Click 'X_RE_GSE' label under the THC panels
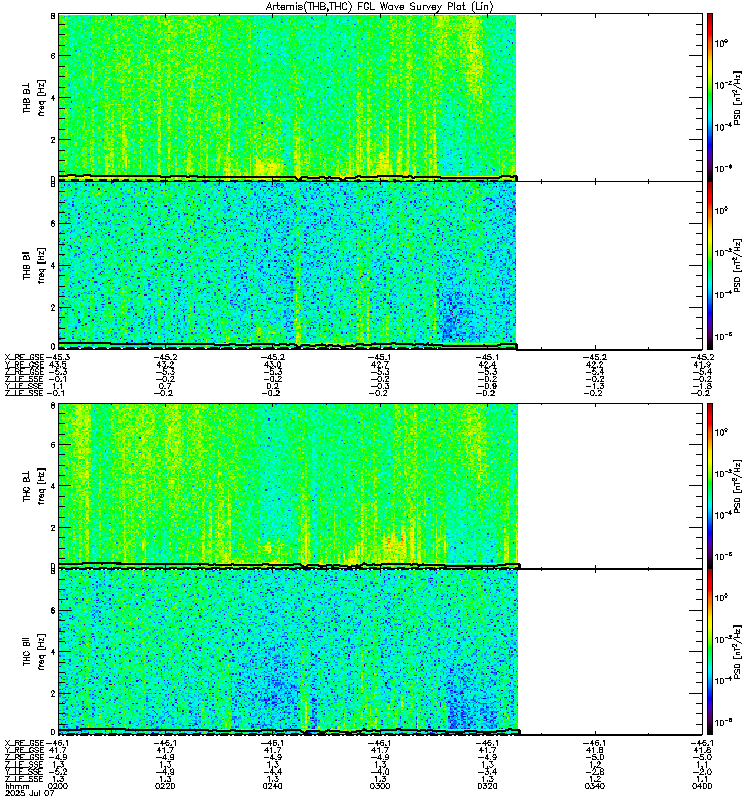The image size is (750, 800). click(24, 743)
